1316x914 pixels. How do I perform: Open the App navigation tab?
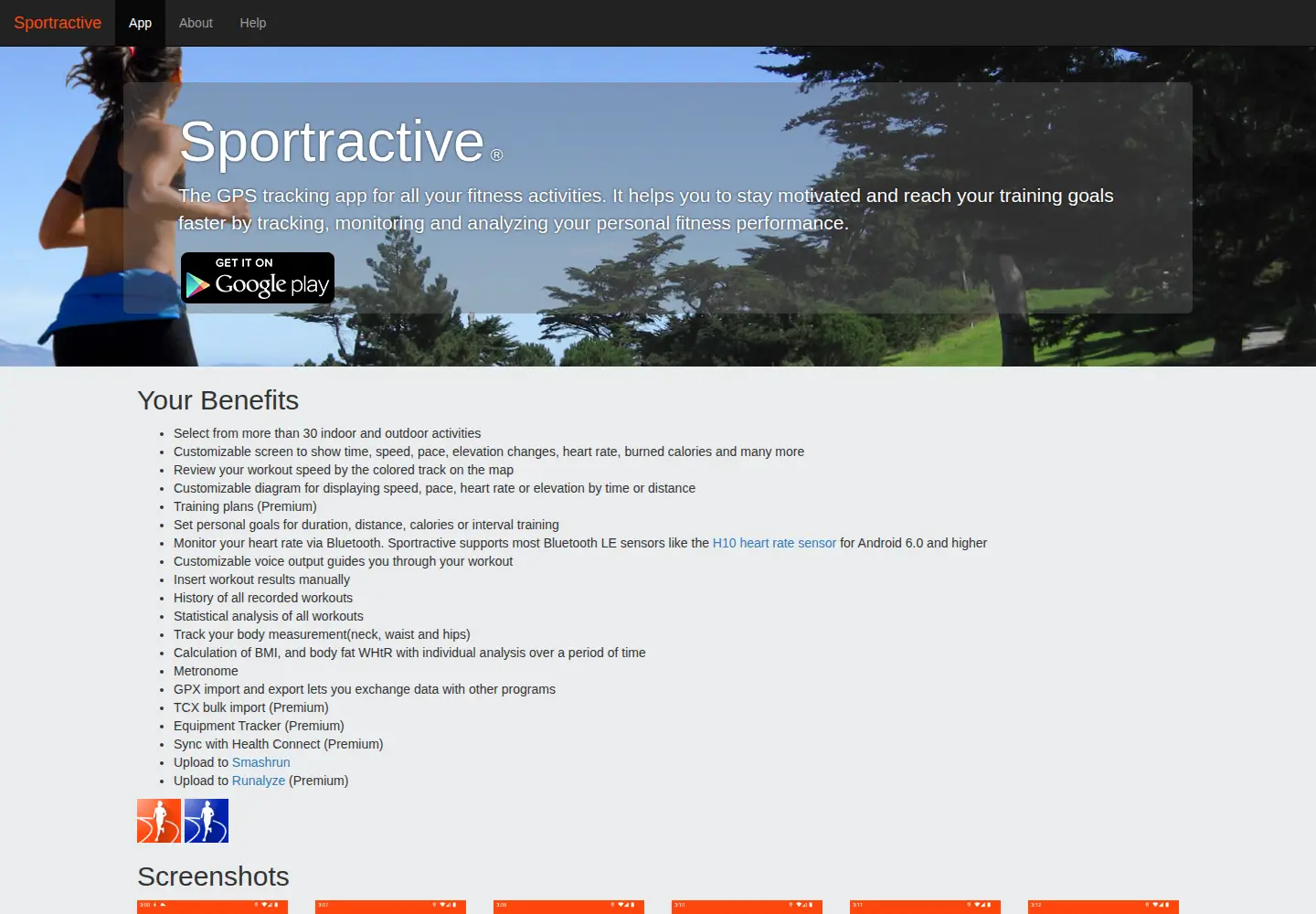point(140,23)
